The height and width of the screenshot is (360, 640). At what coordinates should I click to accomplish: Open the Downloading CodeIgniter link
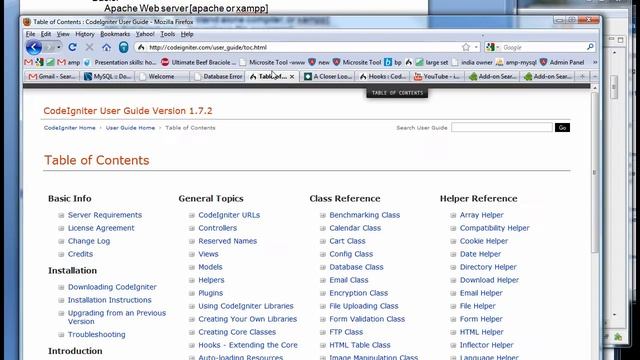click(x=112, y=287)
